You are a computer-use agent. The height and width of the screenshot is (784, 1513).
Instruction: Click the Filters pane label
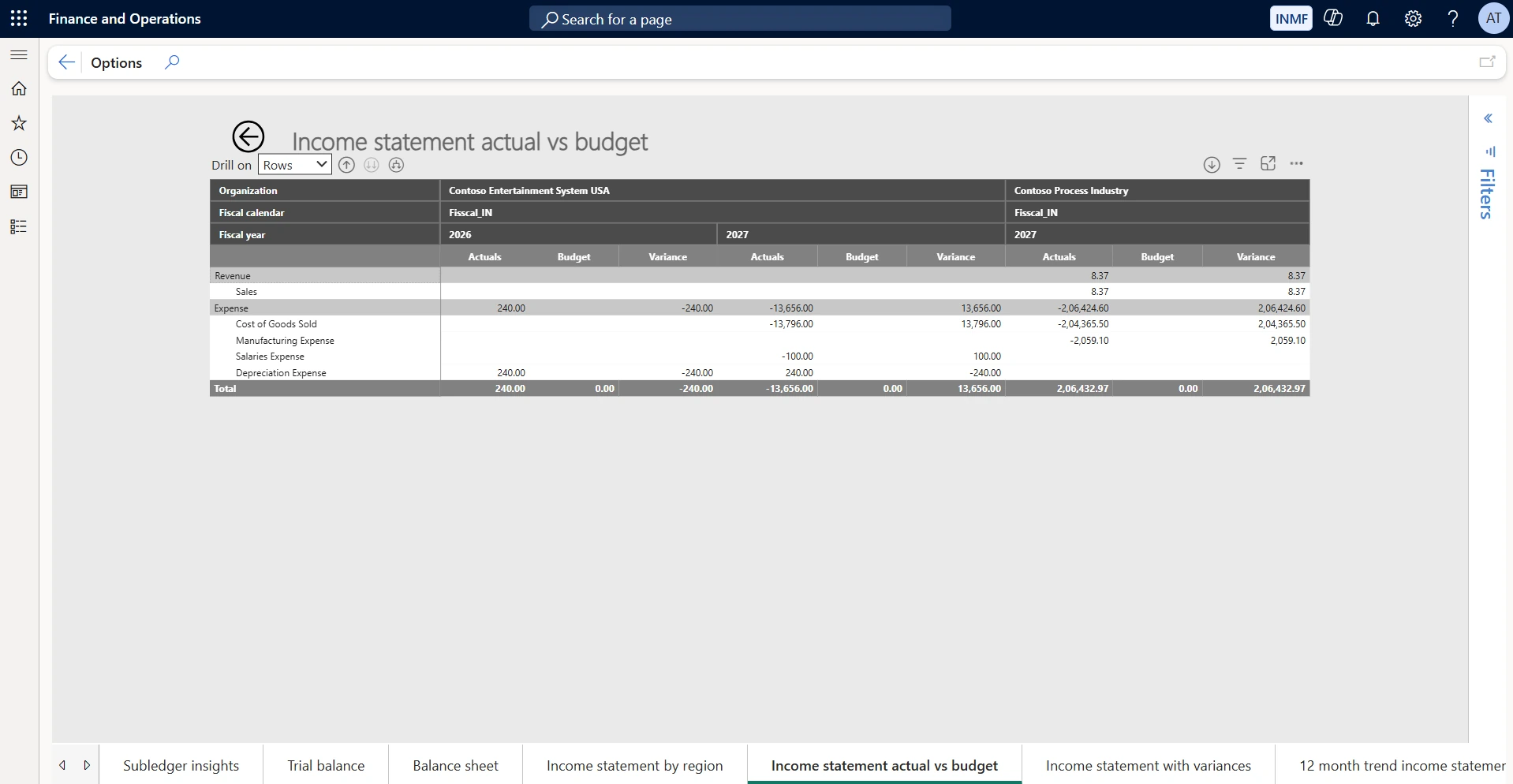(1487, 194)
